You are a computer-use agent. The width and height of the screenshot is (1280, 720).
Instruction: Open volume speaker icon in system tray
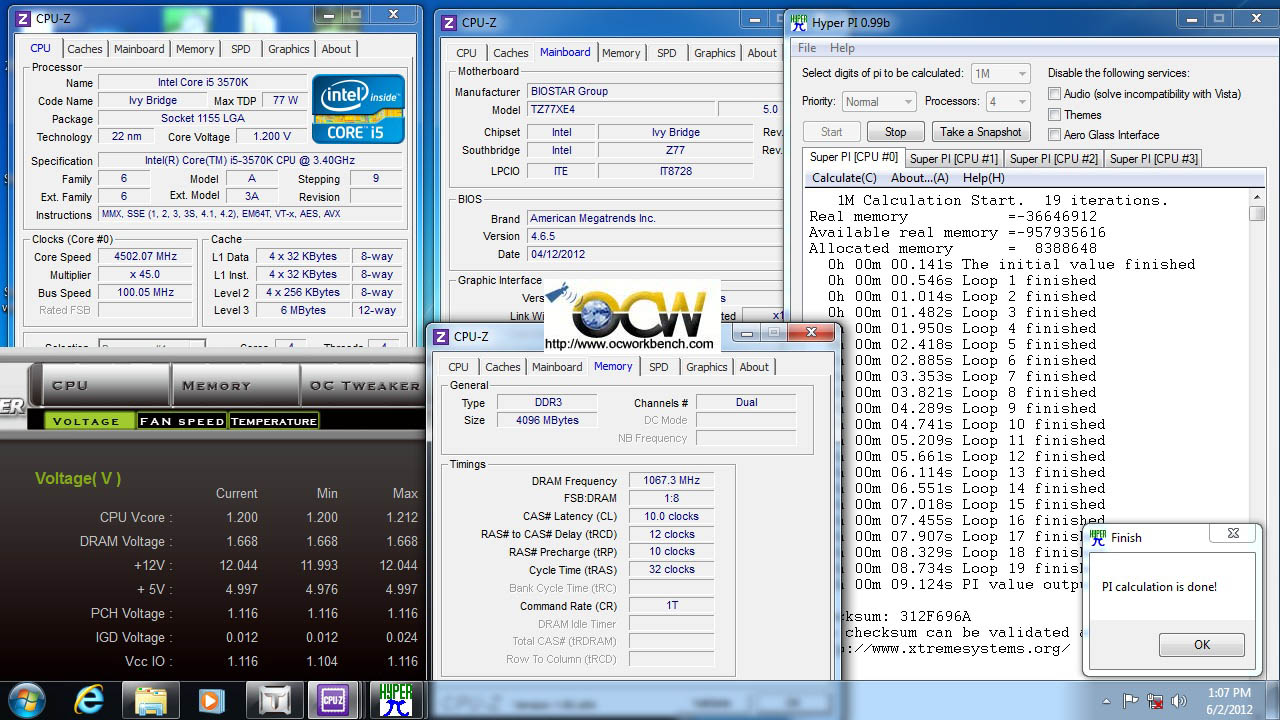(x=1179, y=701)
